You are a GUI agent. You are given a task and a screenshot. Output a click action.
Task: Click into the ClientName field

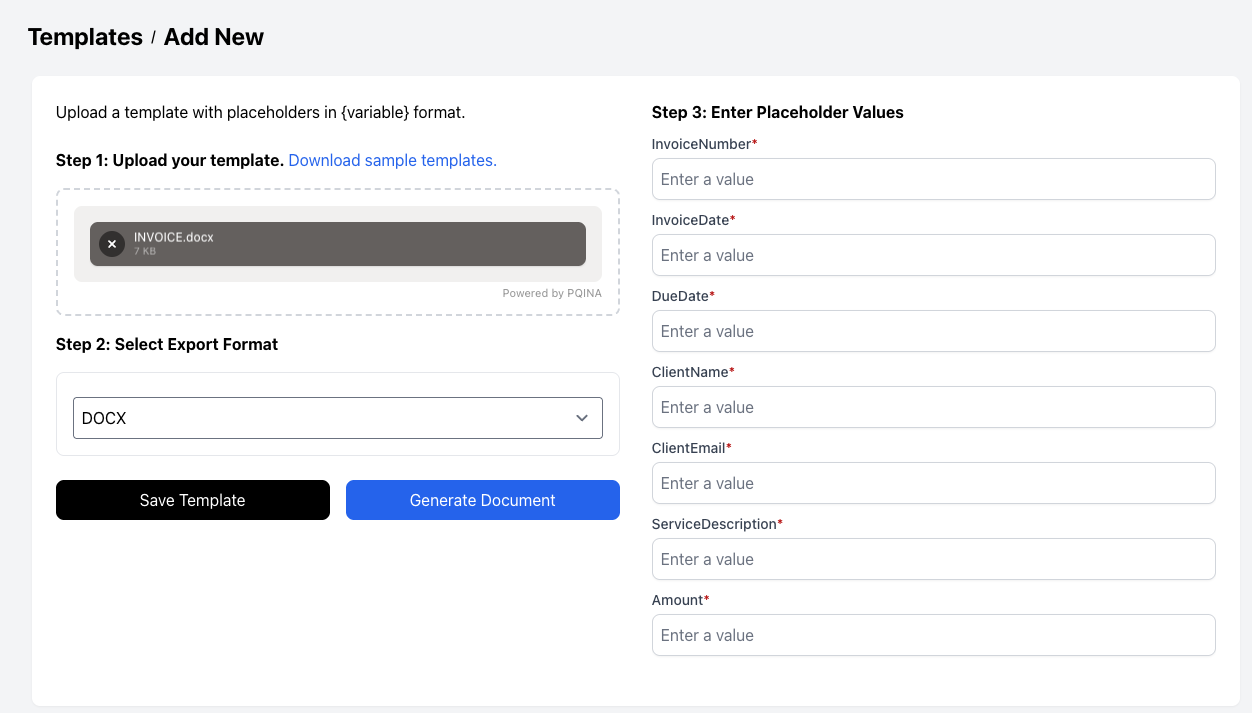click(x=933, y=407)
